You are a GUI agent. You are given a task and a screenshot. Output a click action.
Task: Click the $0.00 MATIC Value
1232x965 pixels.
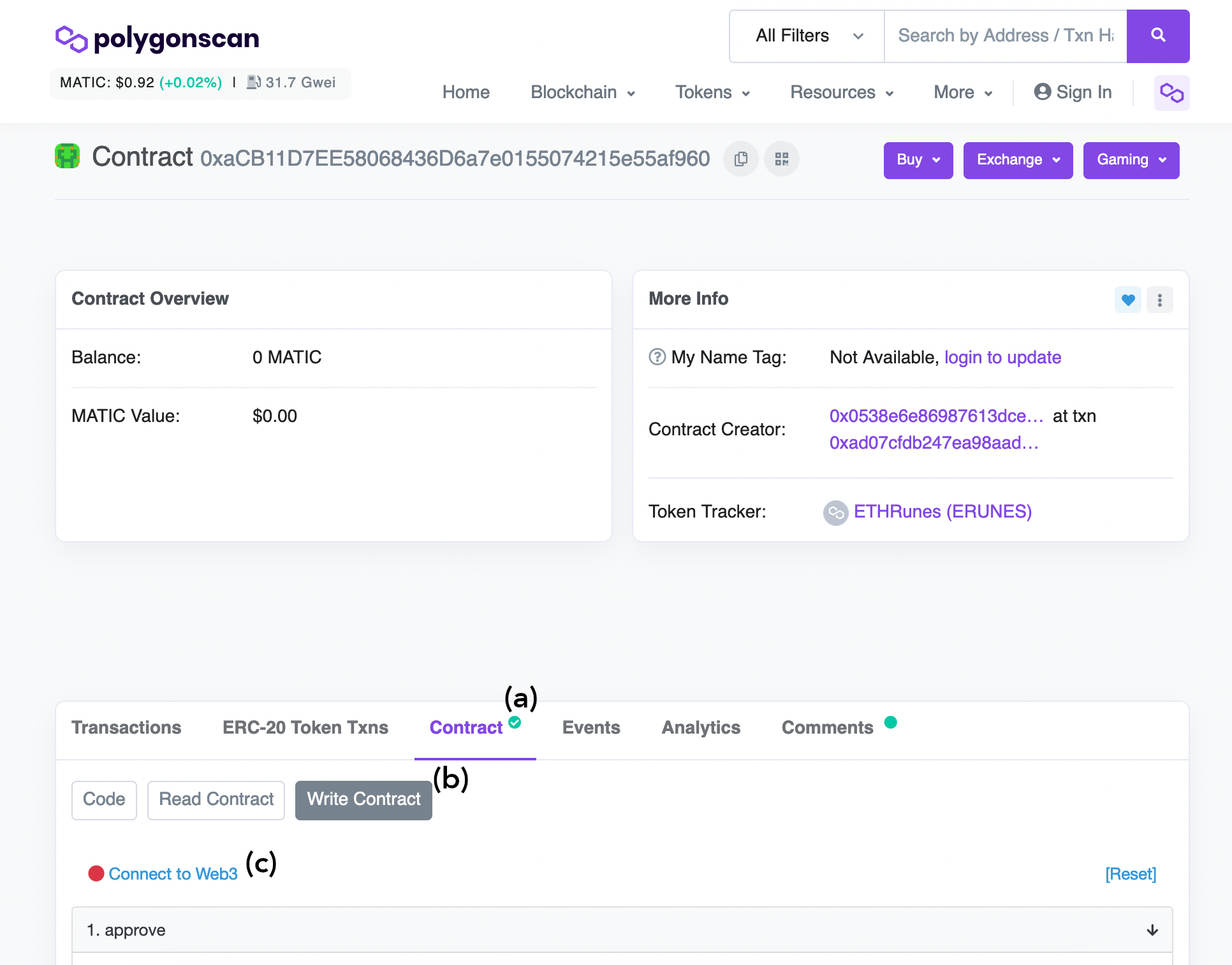(275, 416)
